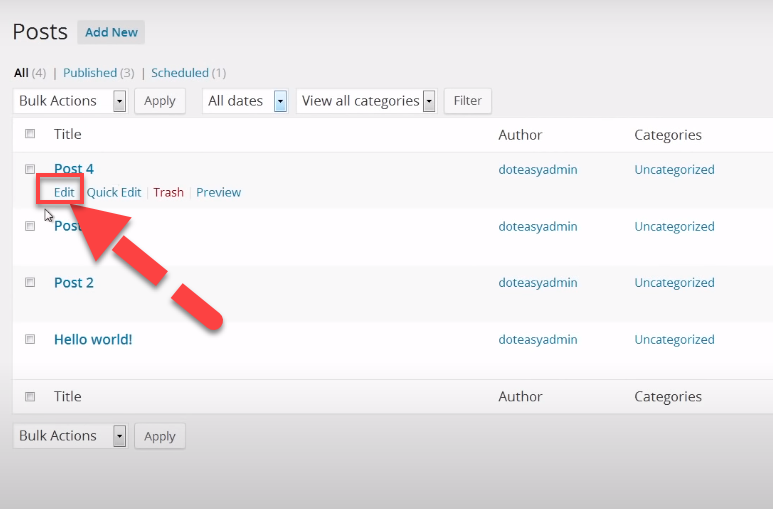Open the View all categories dropdown
This screenshot has width=773, height=509.
[366, 101]
